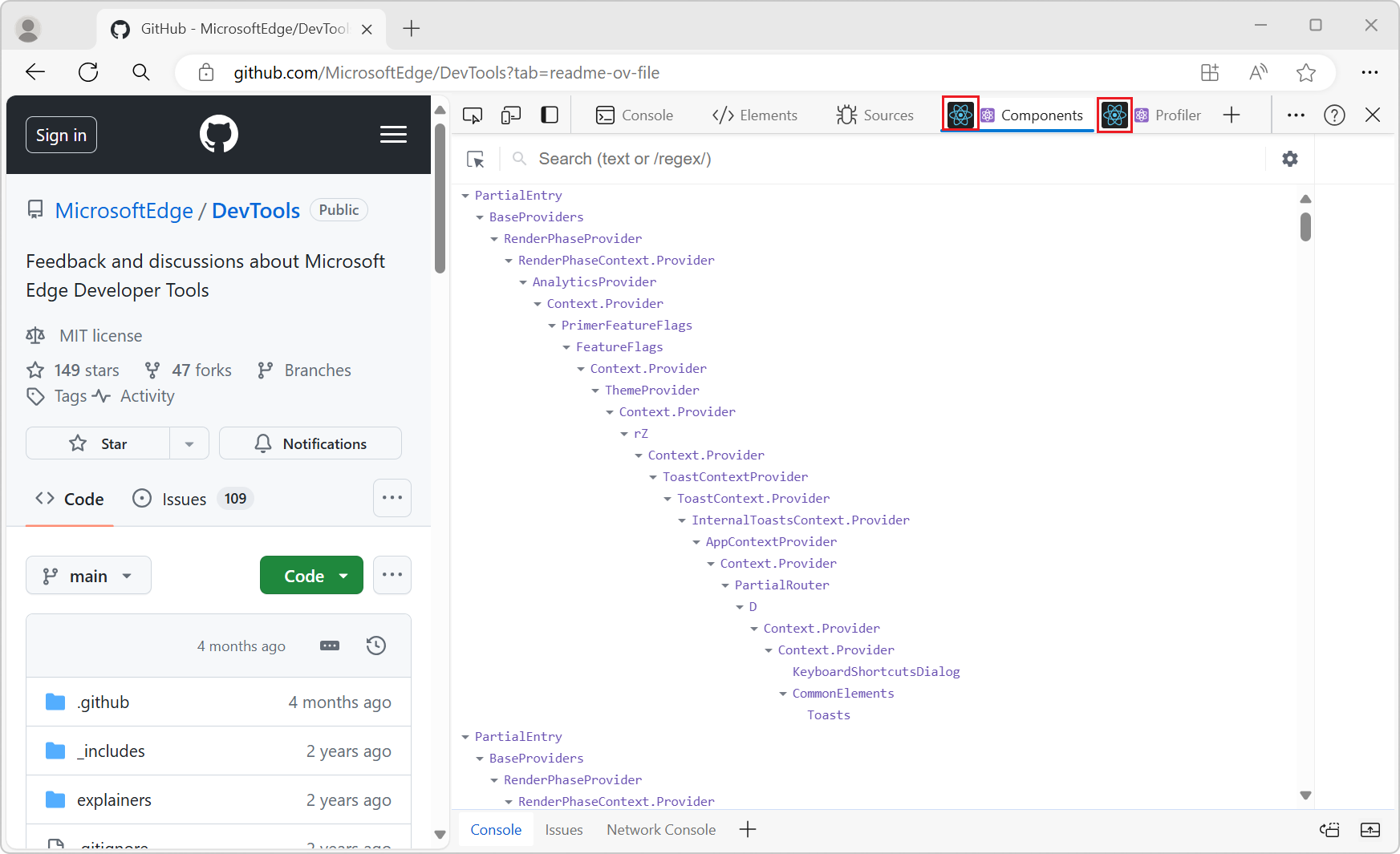Open browser extensions/apps icon
Viewport: 1400px width, 854px height.
coord(1210,72)
